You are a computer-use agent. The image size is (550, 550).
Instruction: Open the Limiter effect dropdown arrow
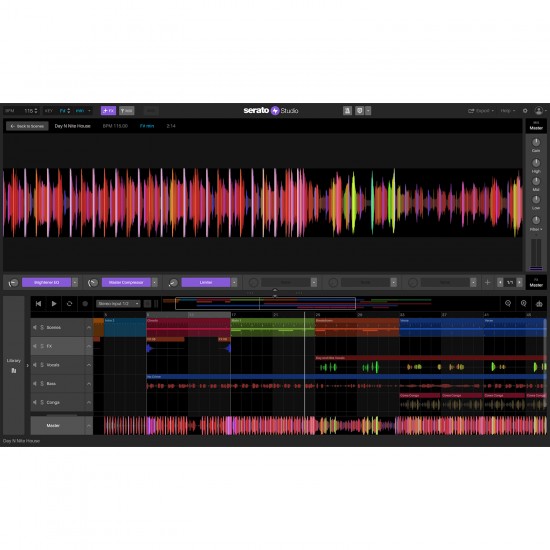234,282
